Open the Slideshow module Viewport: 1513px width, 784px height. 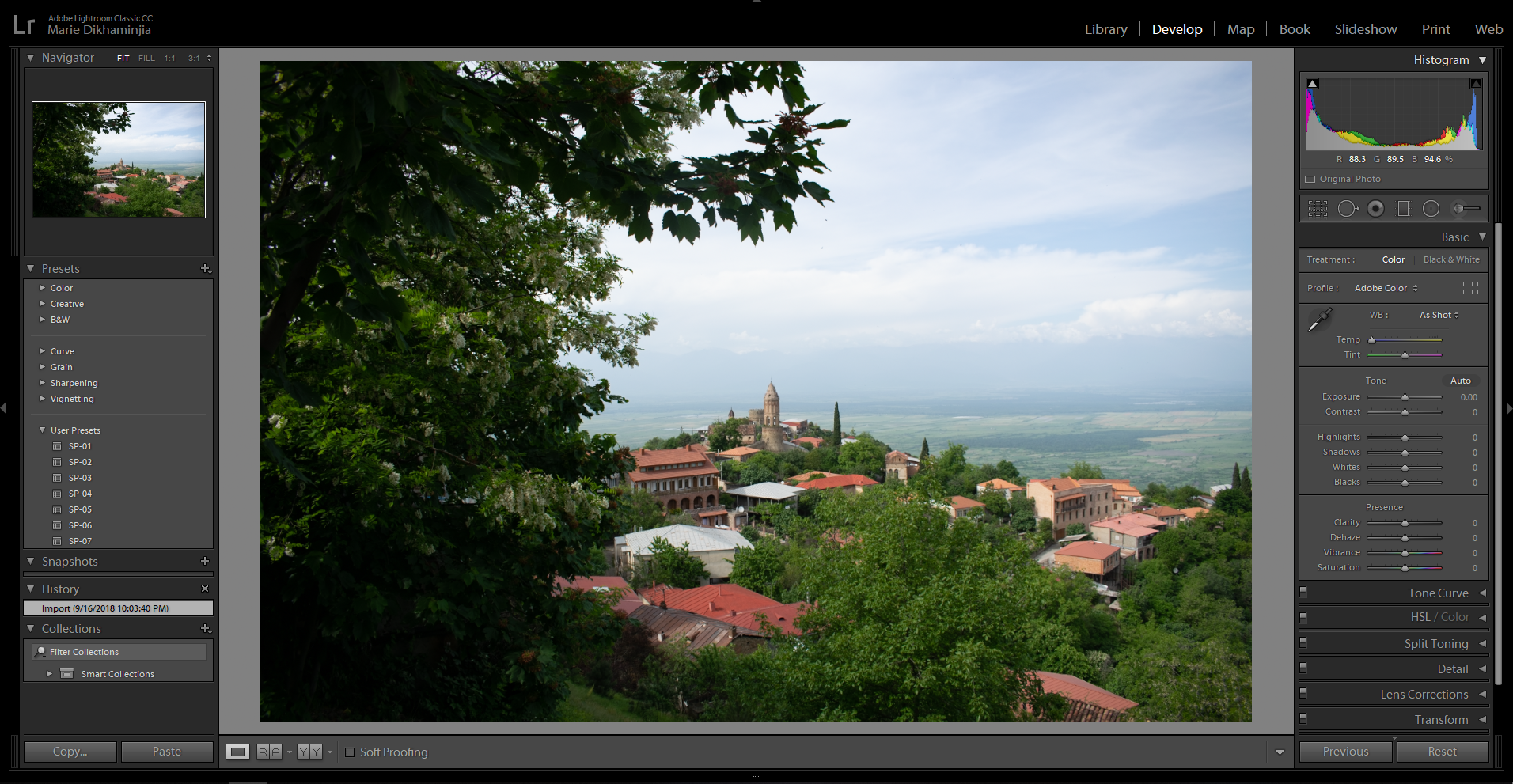[x=1365, y=29]
